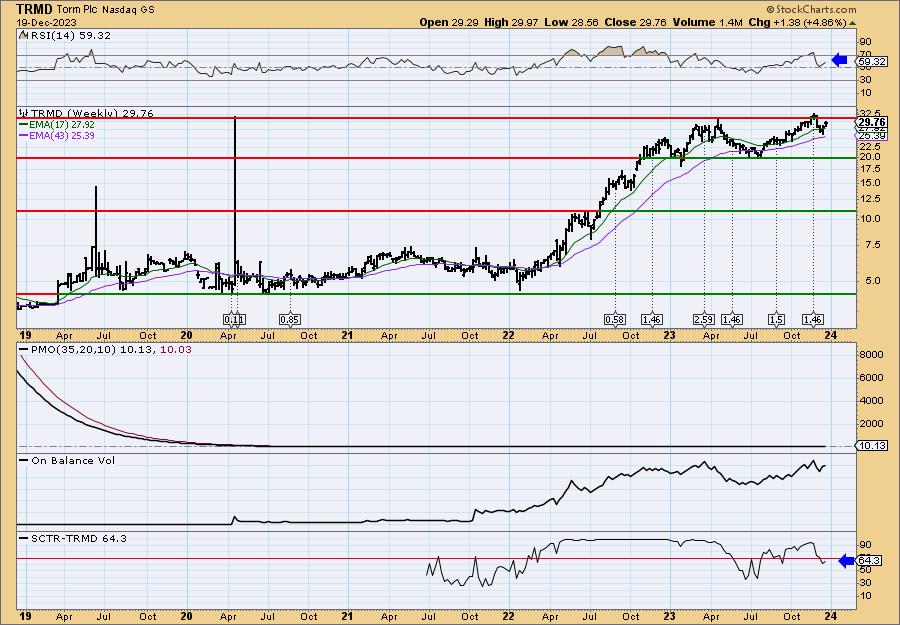Click the 10.0 price axis label
Image resolution: width=900 pixels, height=625 pixels.
[x=869, y=219]
